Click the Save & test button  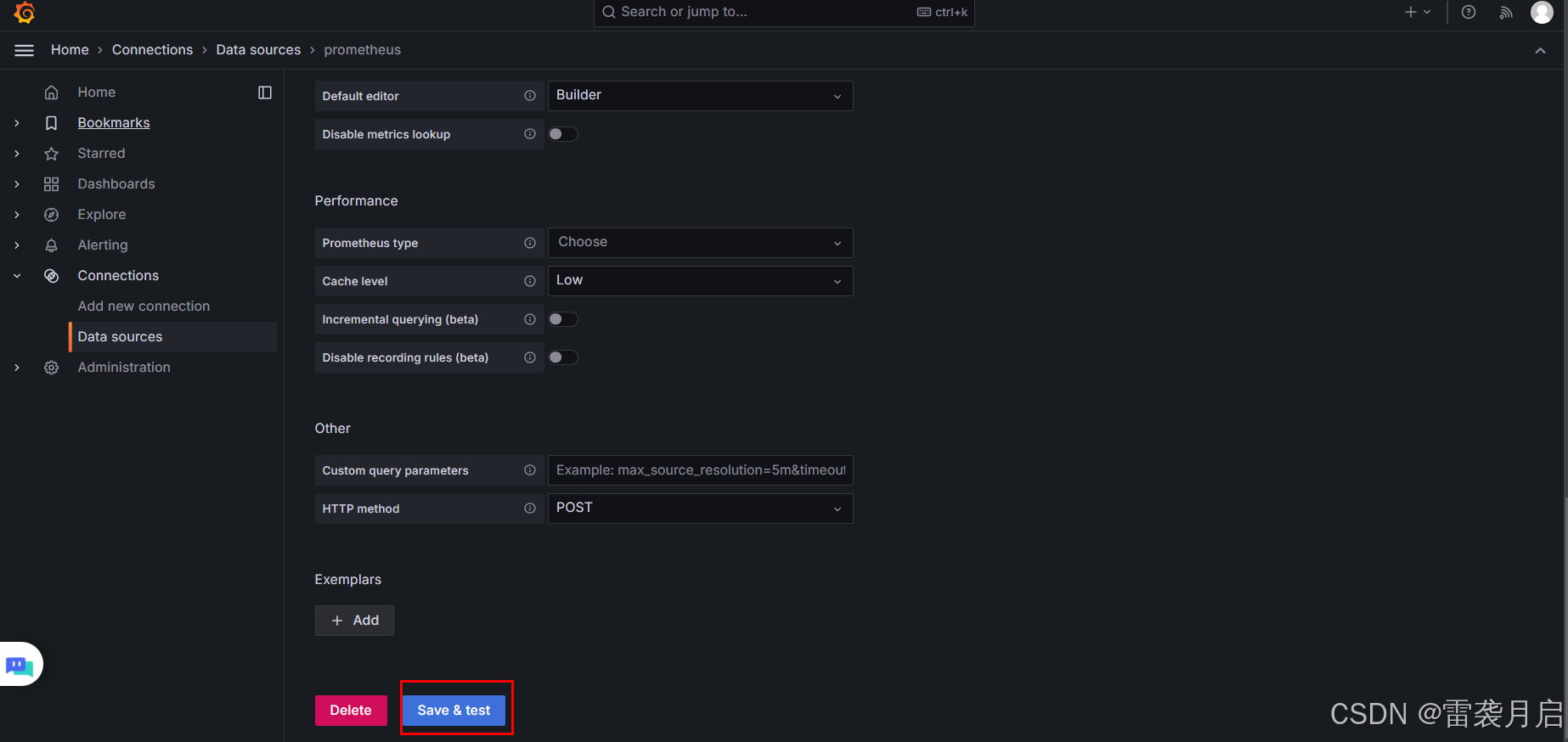point(454,711)
